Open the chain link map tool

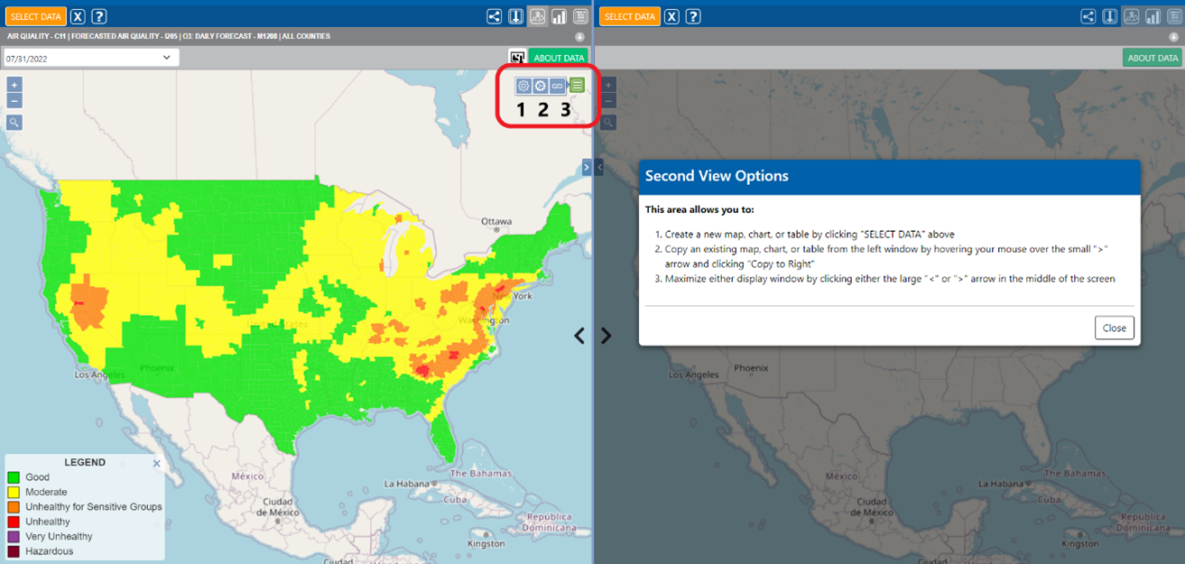point(557,86)
